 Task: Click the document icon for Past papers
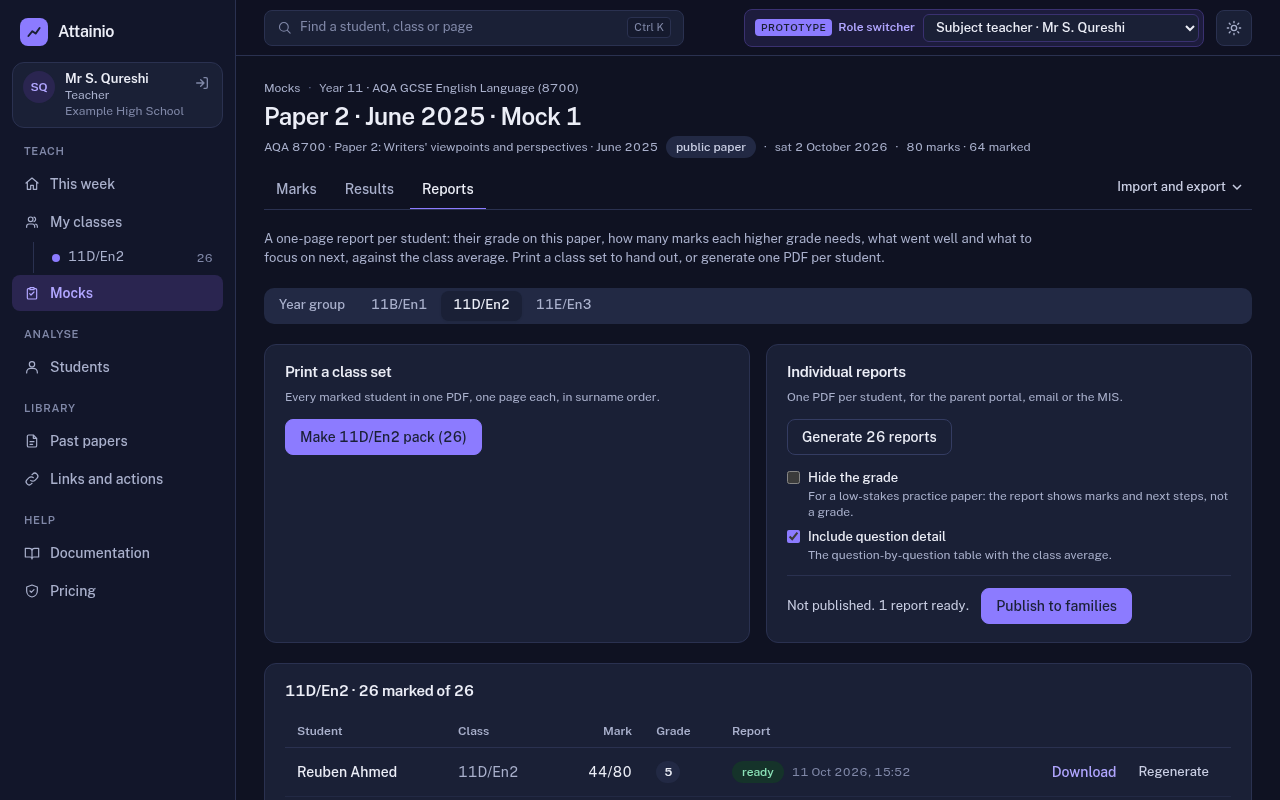32,441
